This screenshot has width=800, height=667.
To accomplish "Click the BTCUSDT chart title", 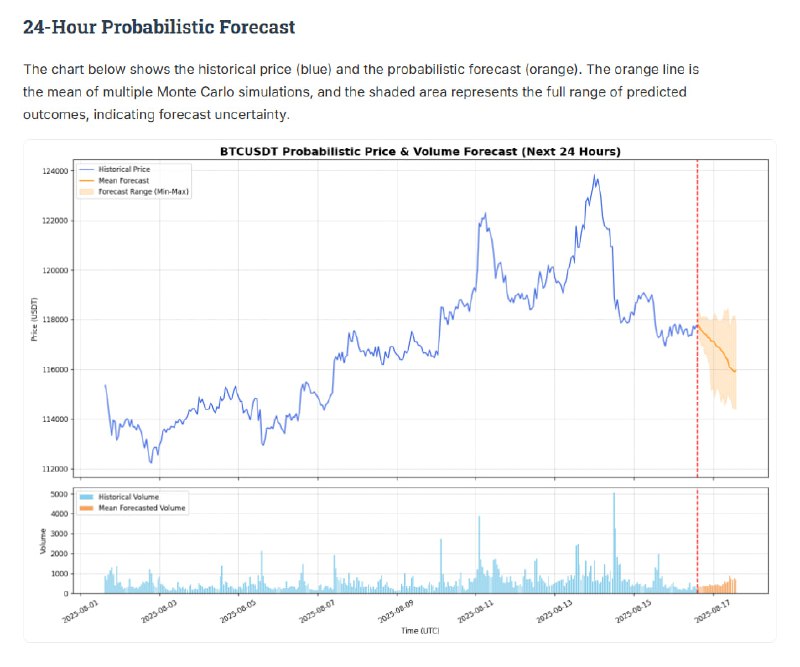I will point(420,151).
